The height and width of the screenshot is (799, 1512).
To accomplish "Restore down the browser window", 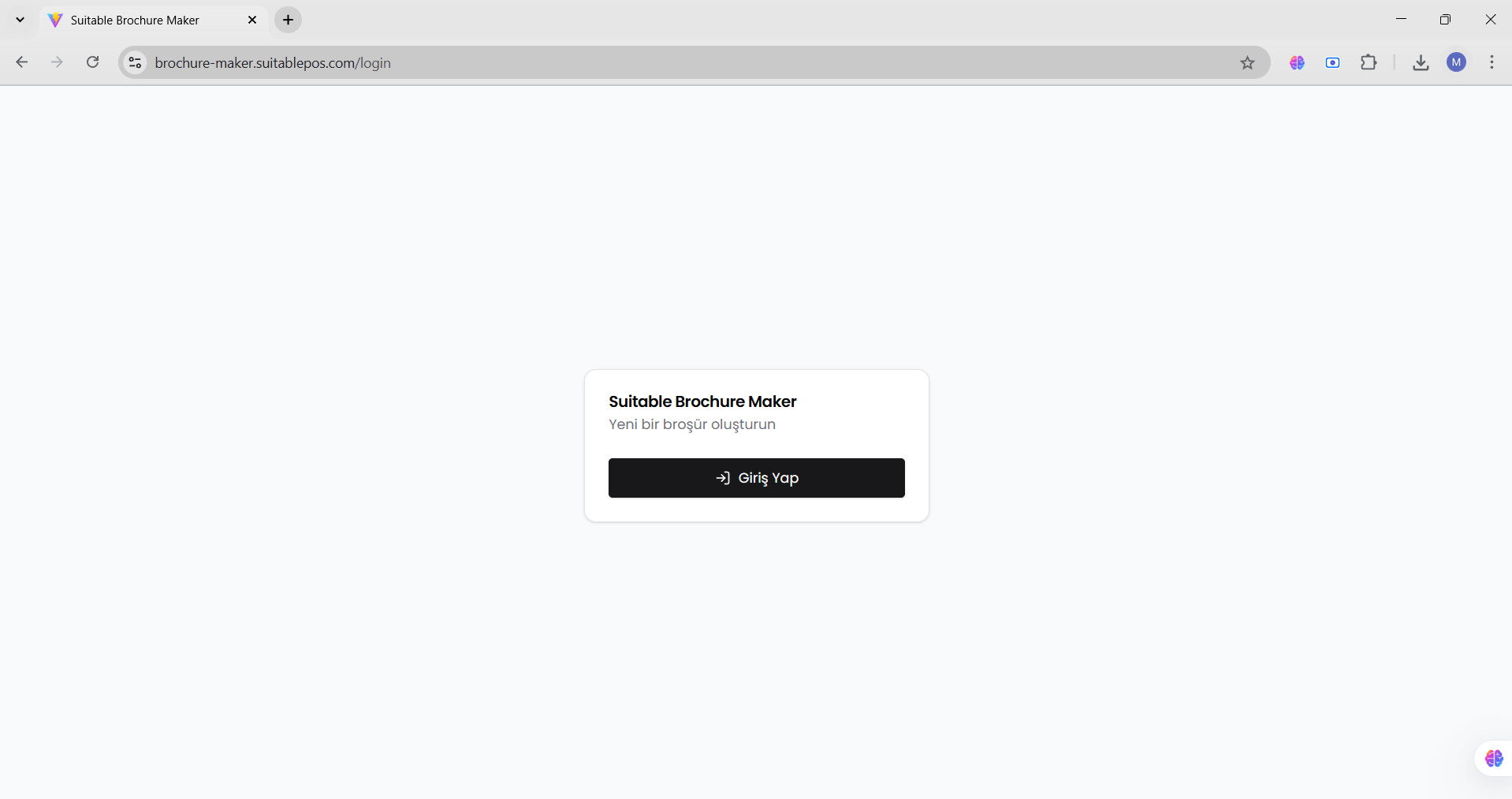I will pos(1445,20).
